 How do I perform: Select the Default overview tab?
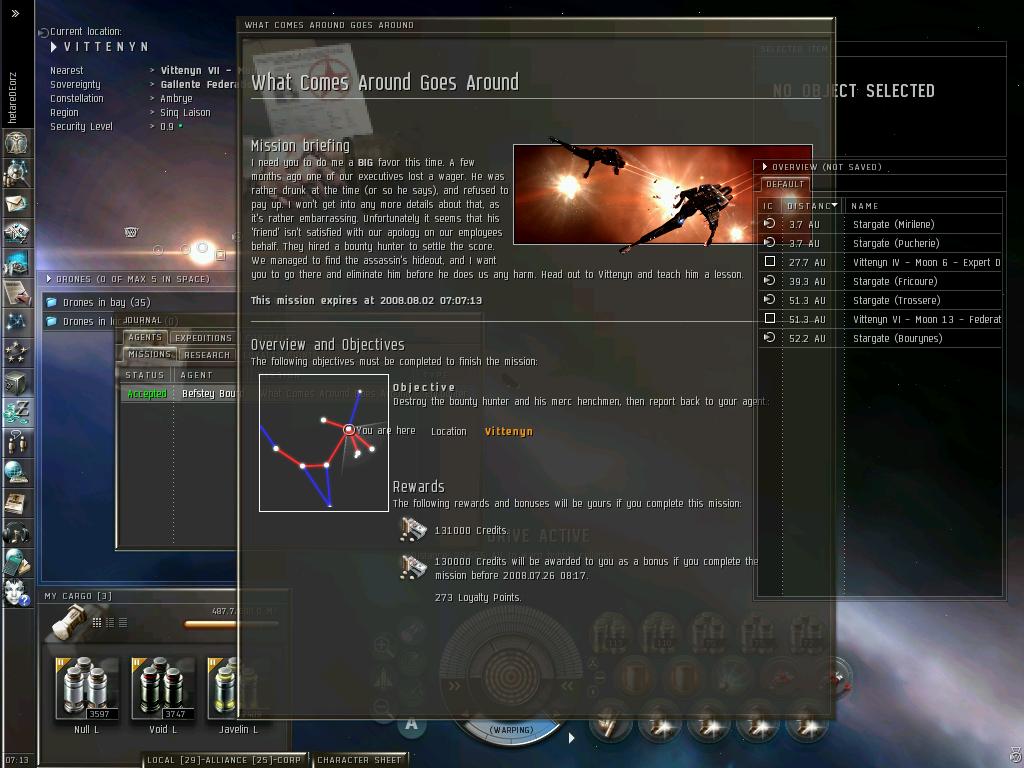785,184
